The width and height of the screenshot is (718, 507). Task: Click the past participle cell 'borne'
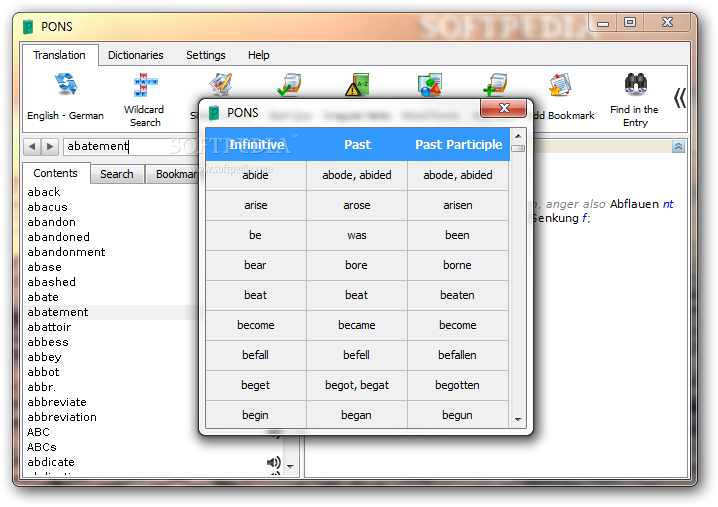point(457,266)
